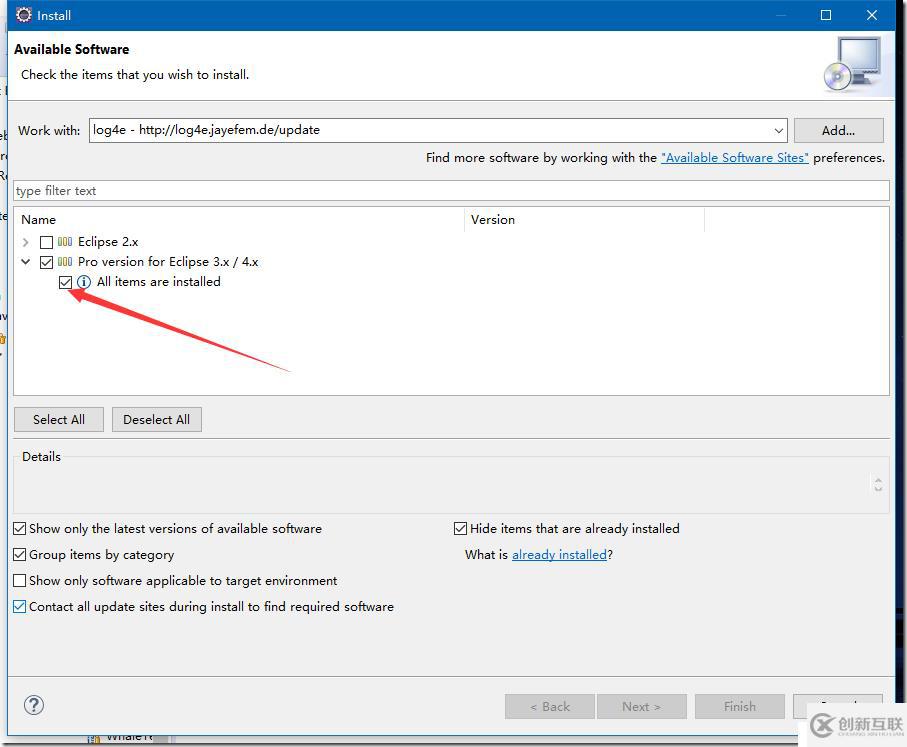
Task: Click the Deselect All button
Action: click(x=157, y=420)
